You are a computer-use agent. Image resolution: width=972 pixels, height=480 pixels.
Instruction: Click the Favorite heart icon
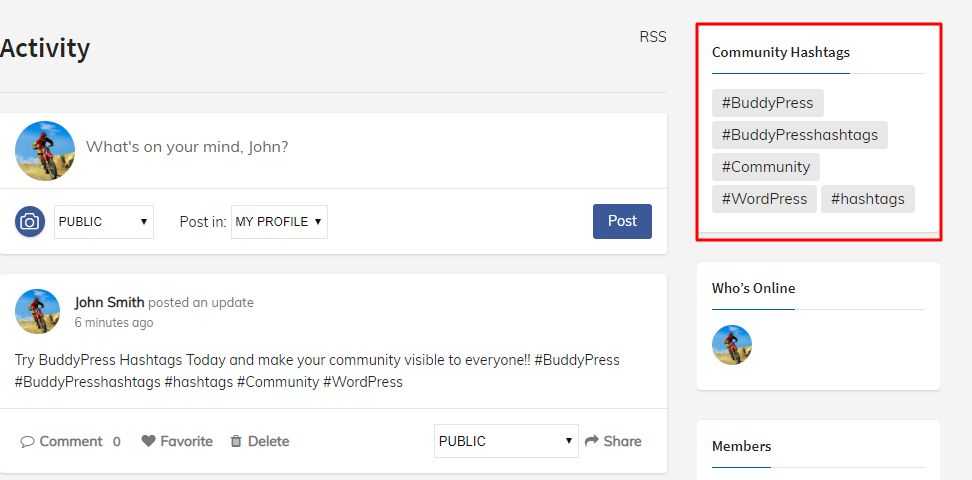pos(148,441)
